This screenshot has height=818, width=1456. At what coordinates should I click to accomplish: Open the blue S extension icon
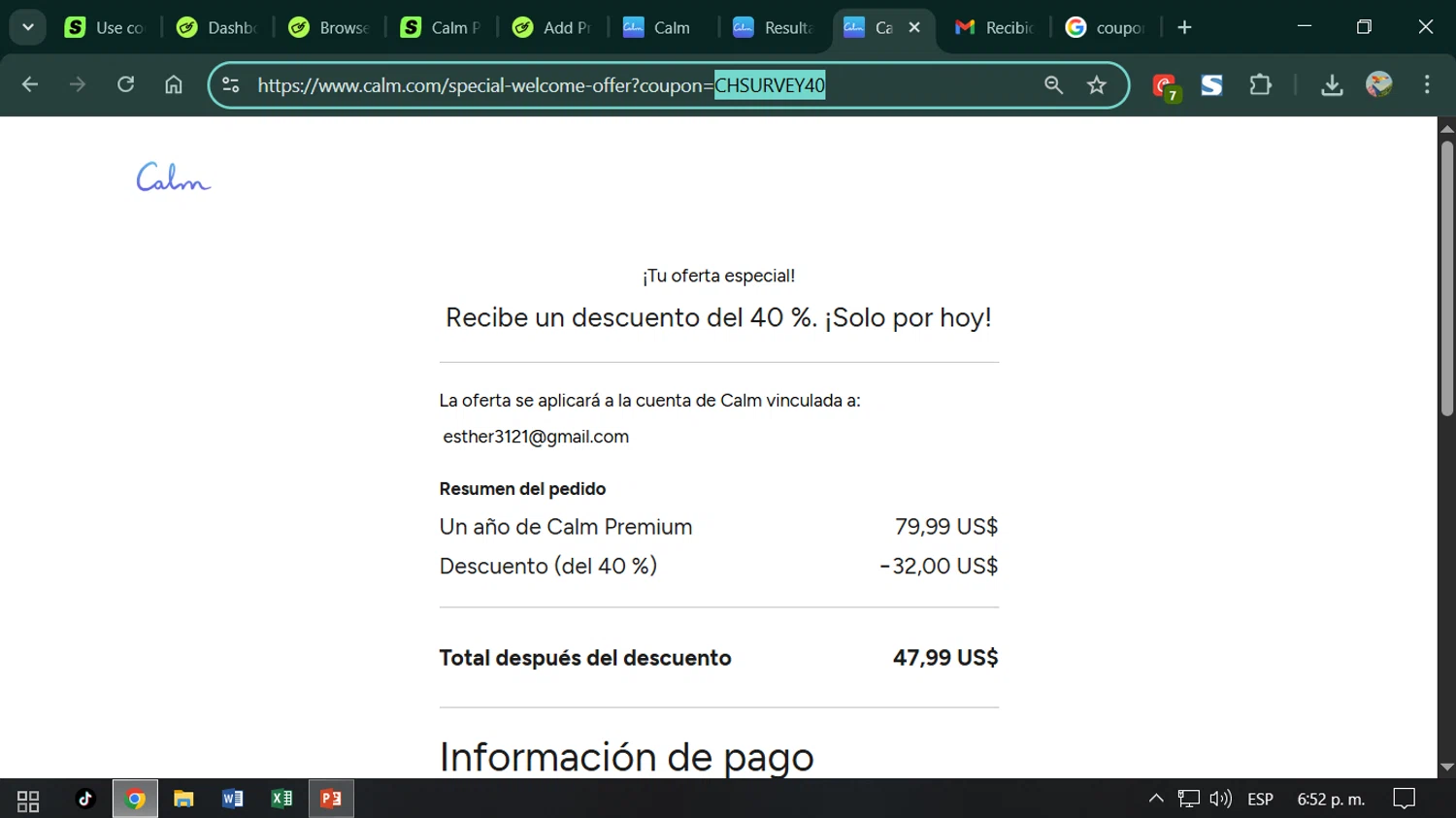[1211, 85]
